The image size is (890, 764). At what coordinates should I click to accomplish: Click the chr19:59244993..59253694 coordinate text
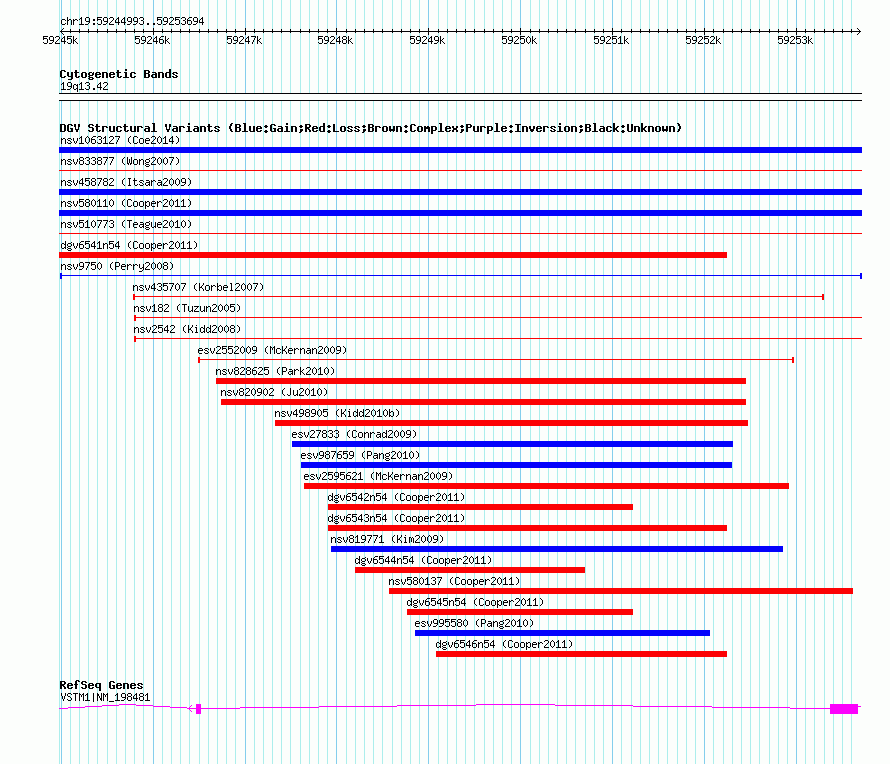(x=132, y=22)
